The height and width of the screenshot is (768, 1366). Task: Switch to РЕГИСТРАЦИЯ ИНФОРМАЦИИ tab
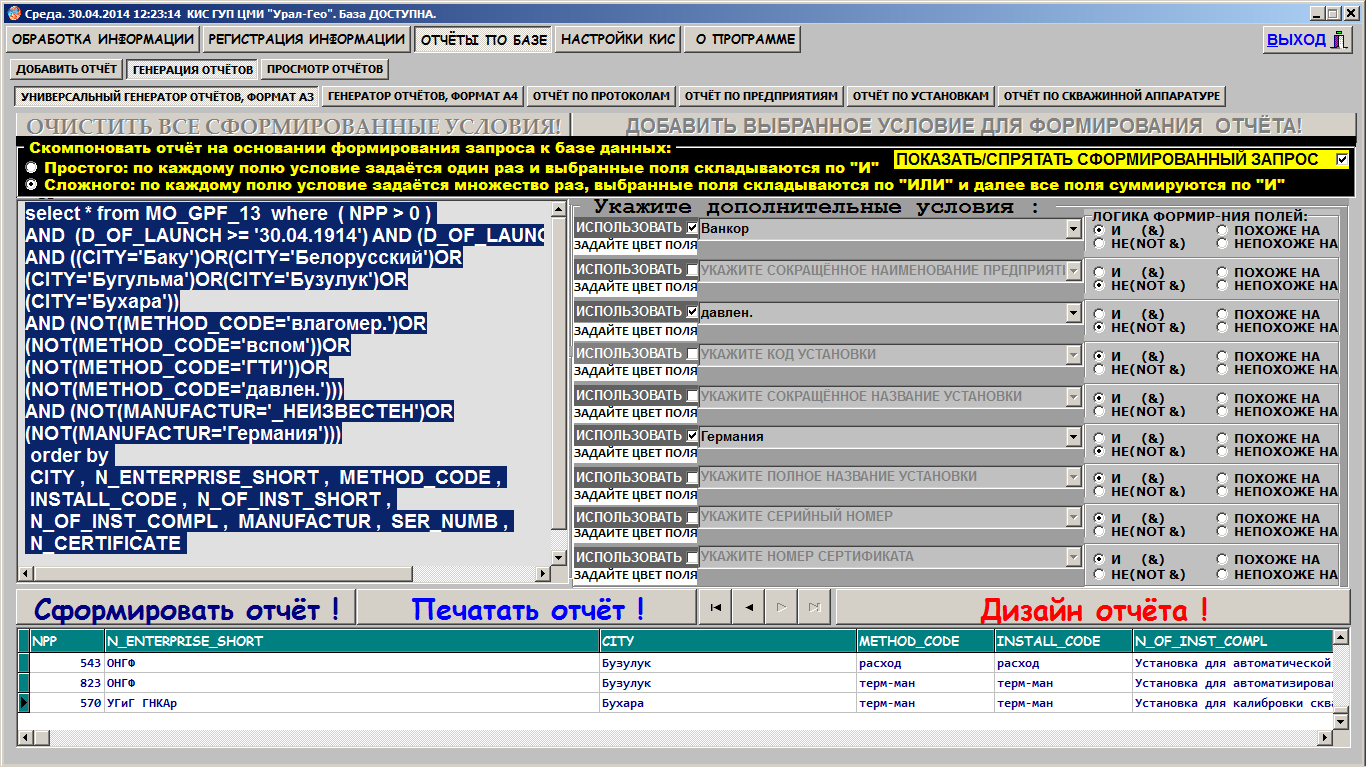306,39
